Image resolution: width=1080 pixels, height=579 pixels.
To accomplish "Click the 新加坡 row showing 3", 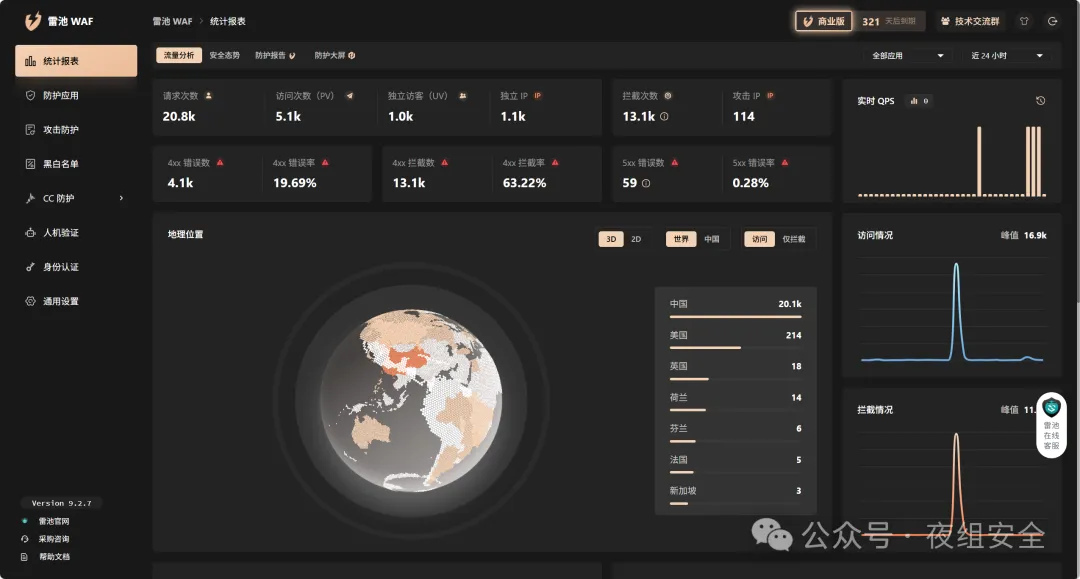I will pos(736,494).
